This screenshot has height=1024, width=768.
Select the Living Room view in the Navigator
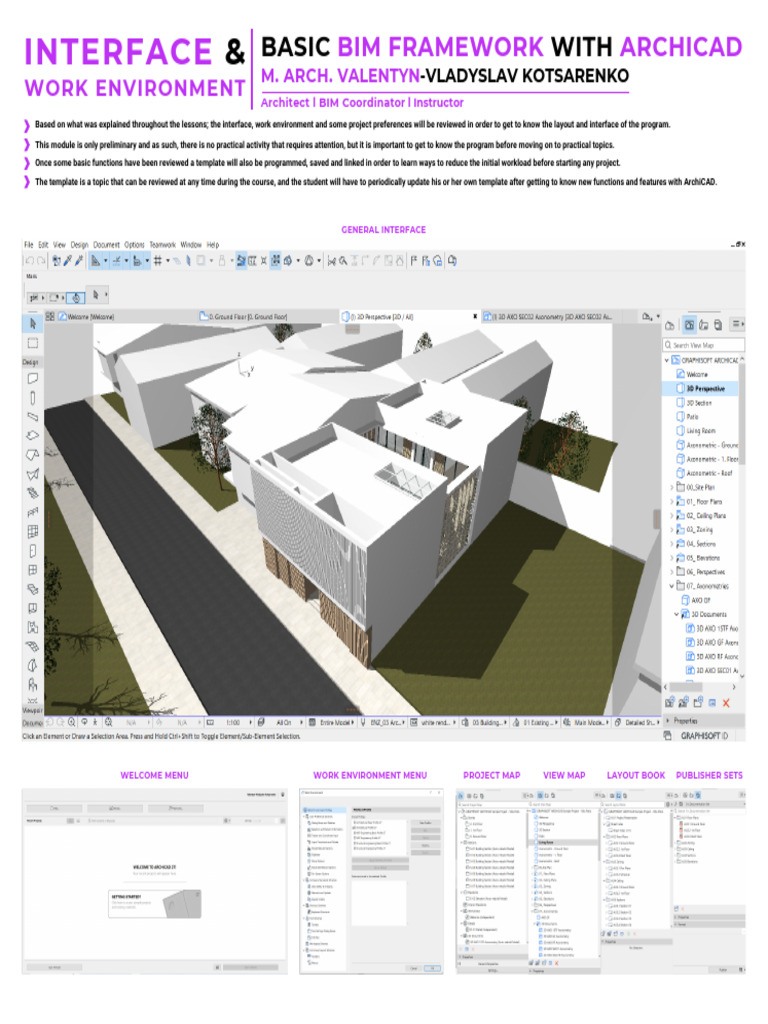700,431
